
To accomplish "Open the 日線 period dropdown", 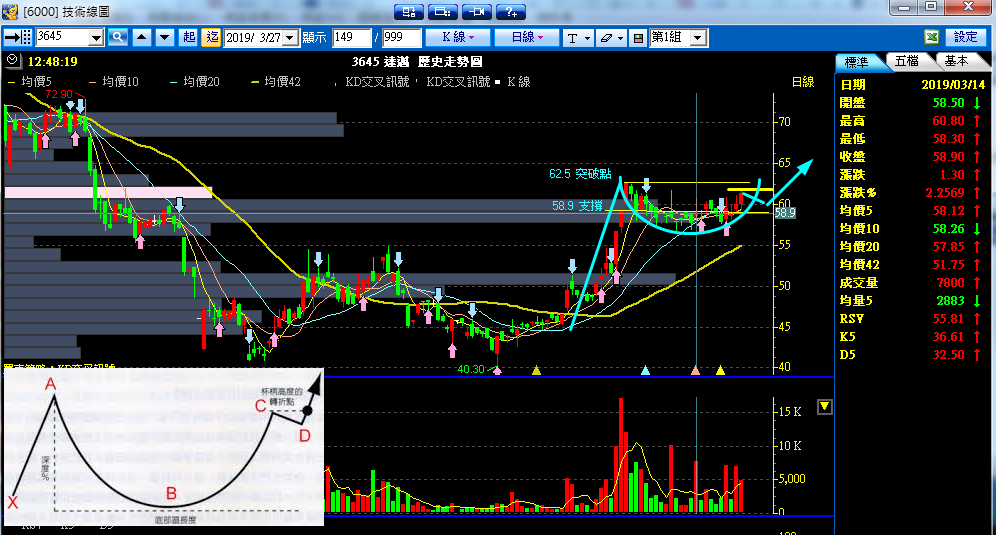I will pyautogui.click(x=527, y=37).
